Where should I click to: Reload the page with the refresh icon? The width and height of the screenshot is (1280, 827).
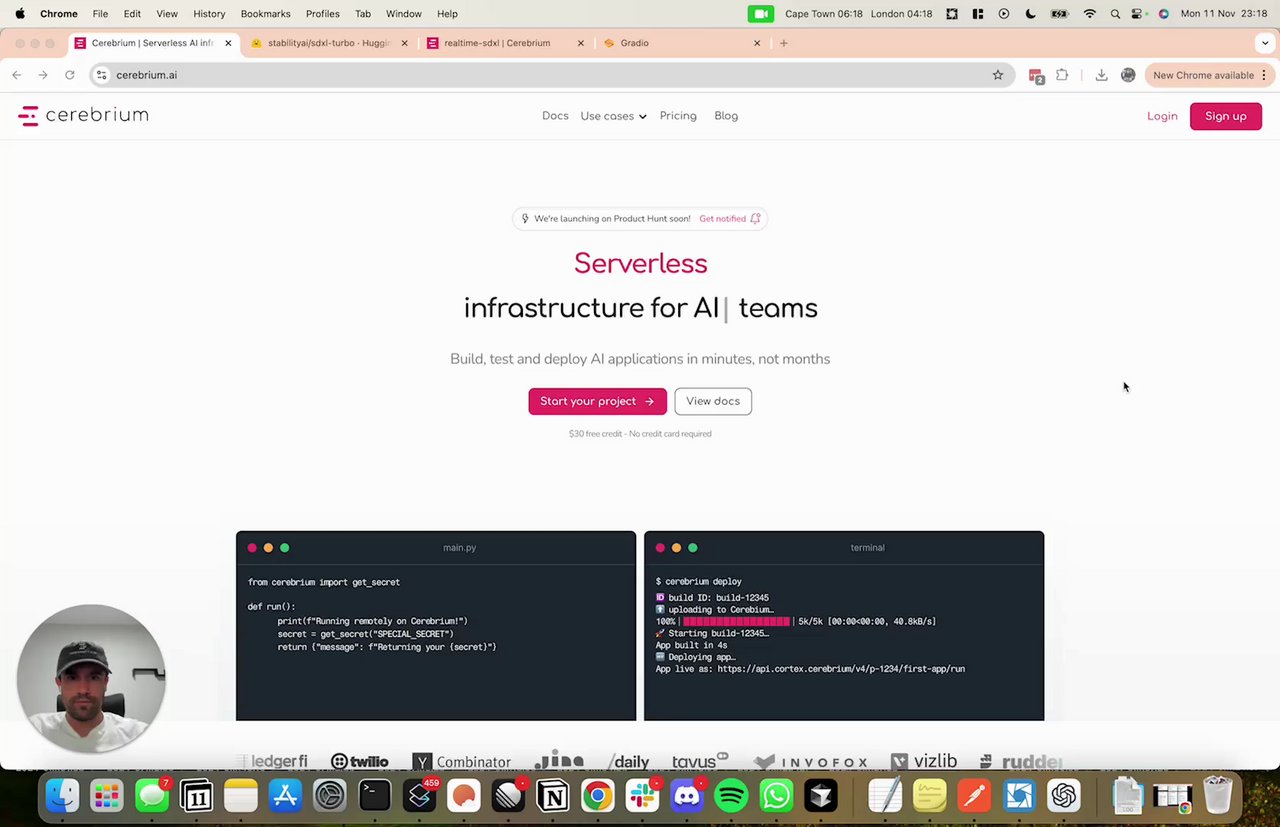point(69,75)
